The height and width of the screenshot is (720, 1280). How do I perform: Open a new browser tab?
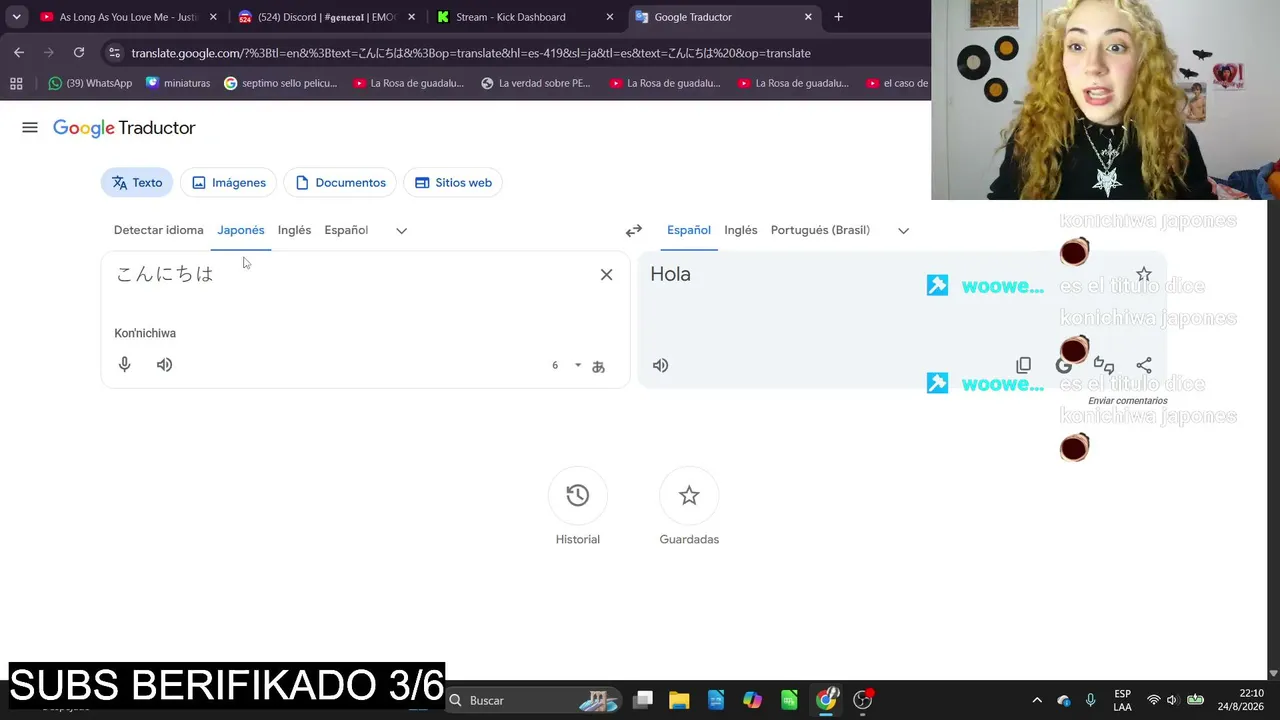[x=838, y=17]
